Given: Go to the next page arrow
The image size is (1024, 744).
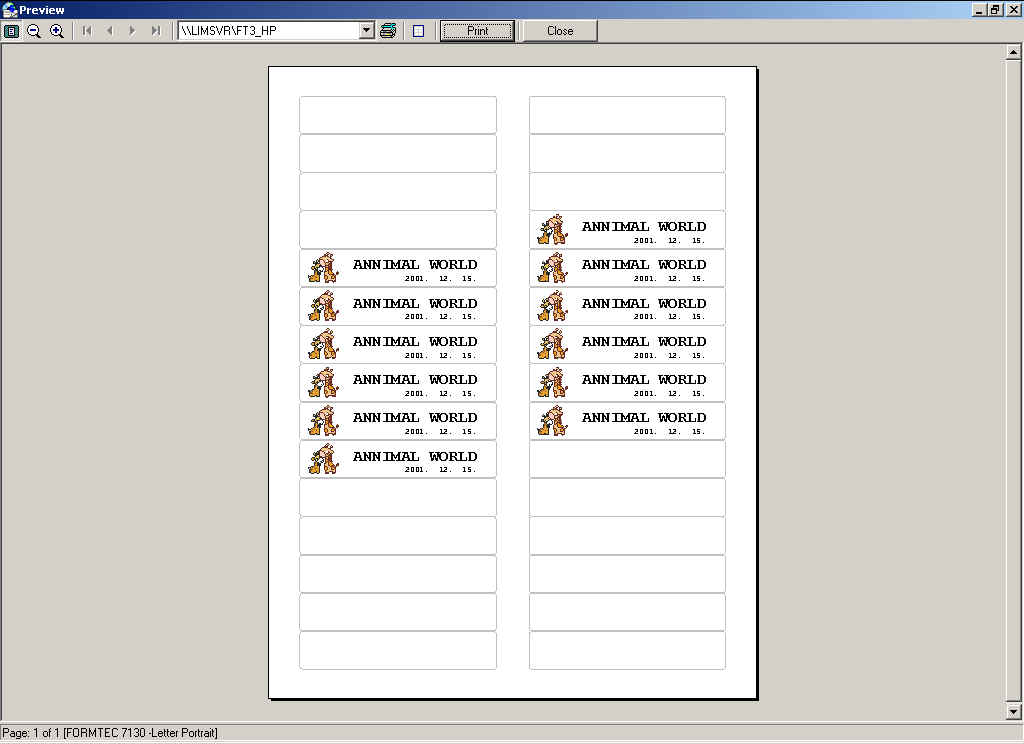Looking at the screenshot, I should (132, 31).
